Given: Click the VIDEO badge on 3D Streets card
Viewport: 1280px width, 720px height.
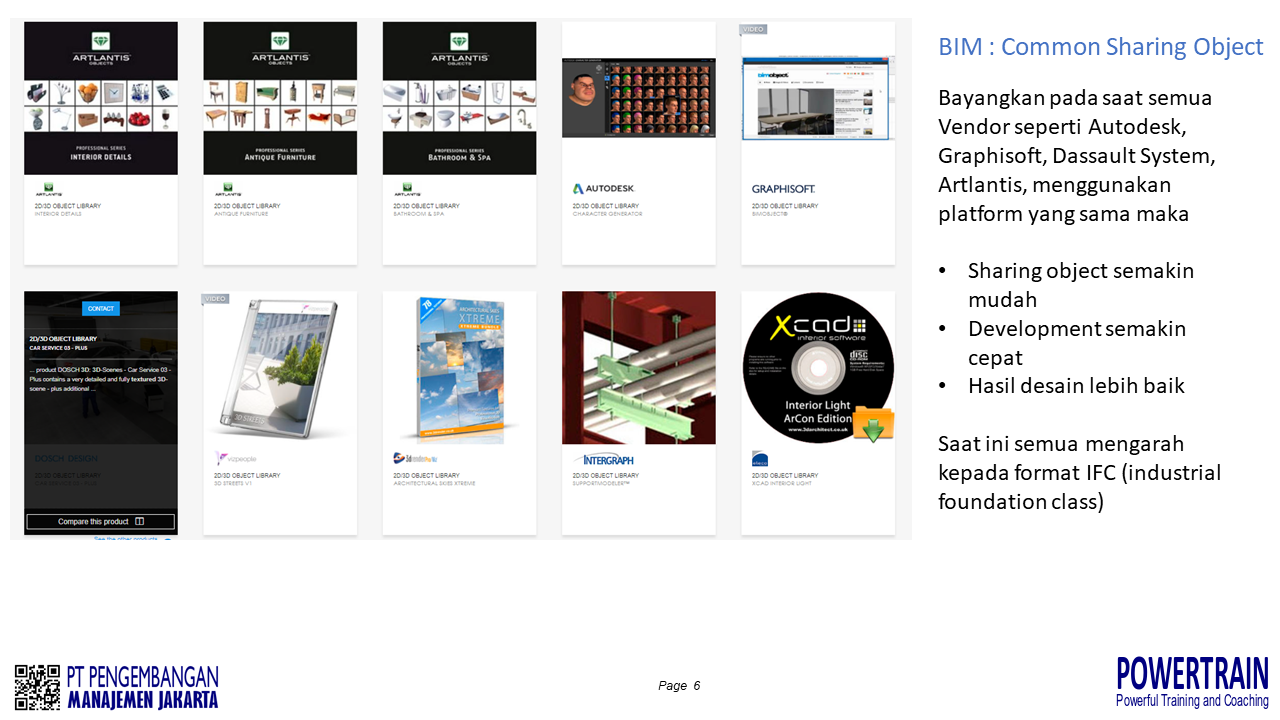Looking at the screenshot, I should pos(216,298).
